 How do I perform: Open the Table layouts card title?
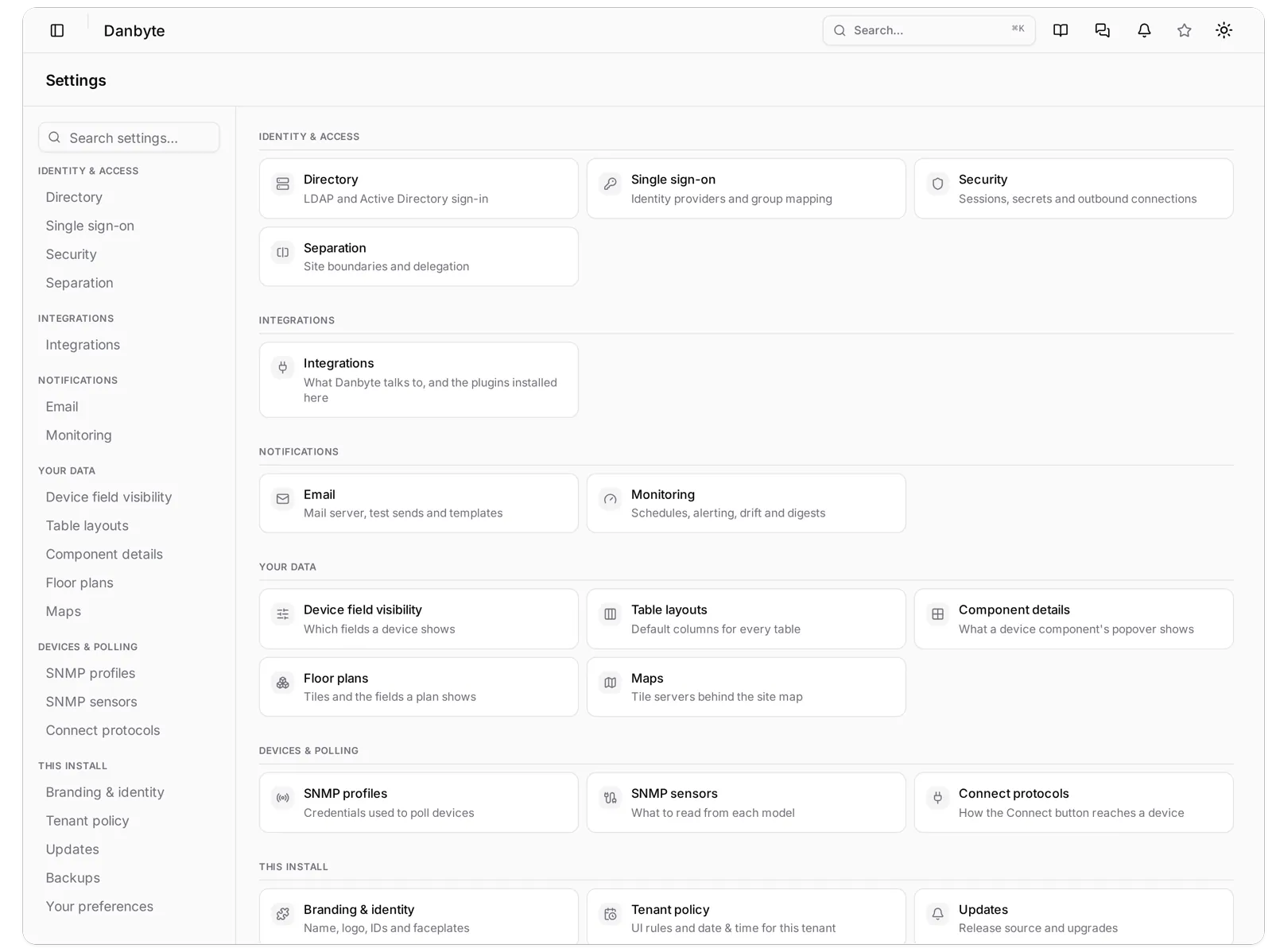[669, 610]
